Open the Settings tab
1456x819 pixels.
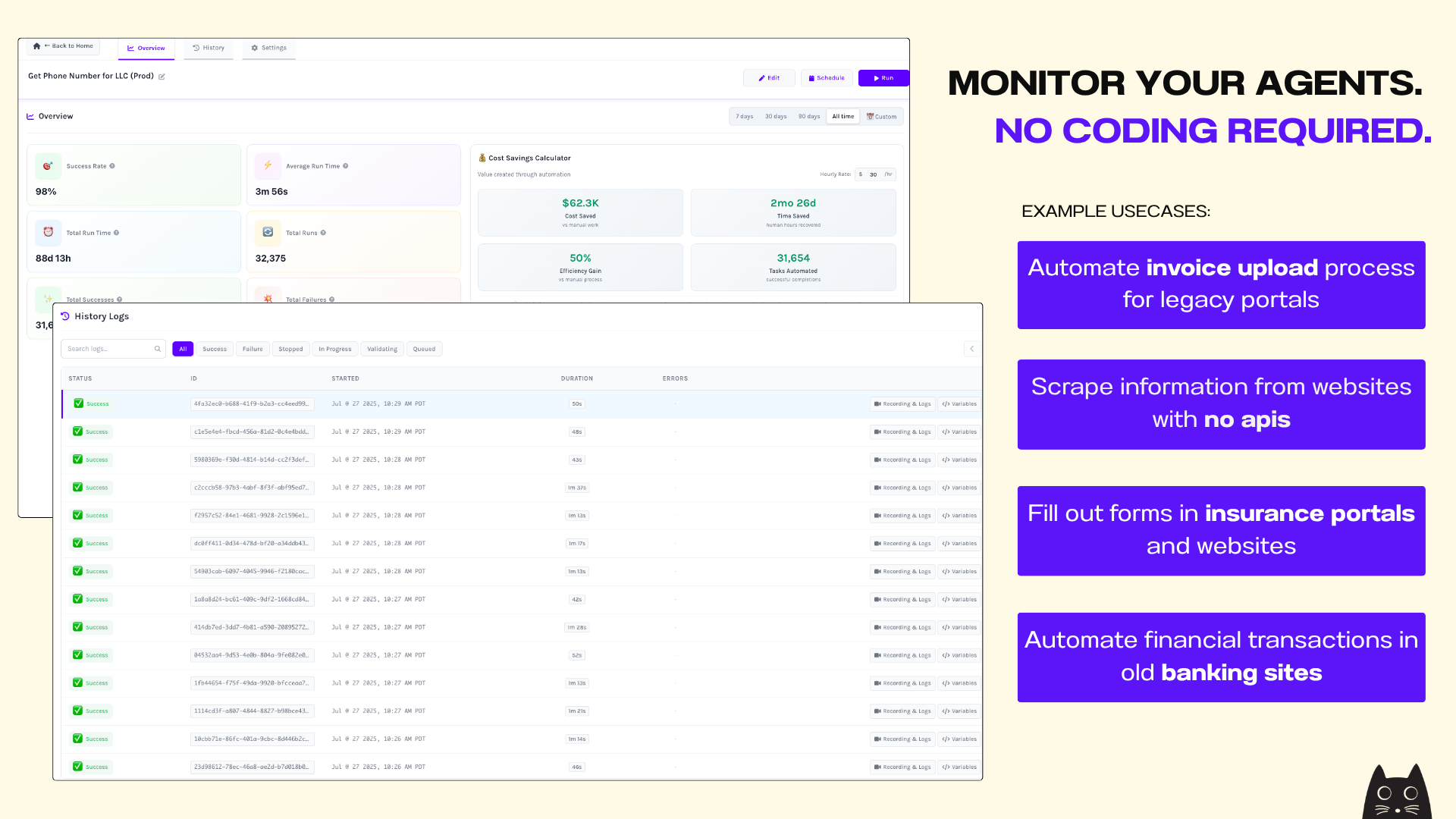[x=269, y=48]
